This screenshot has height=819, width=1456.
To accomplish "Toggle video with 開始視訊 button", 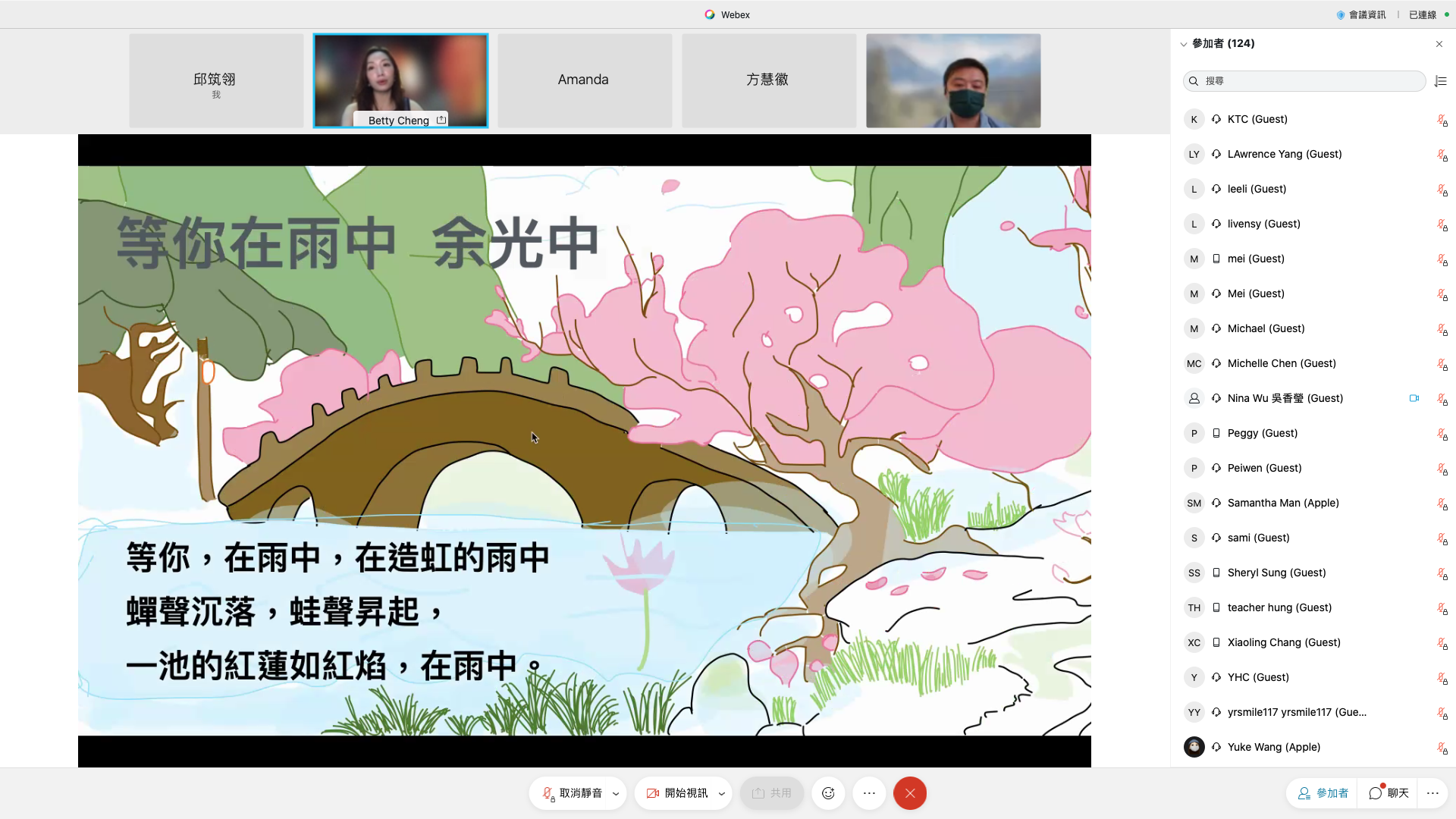I will (x=678, y=793).
